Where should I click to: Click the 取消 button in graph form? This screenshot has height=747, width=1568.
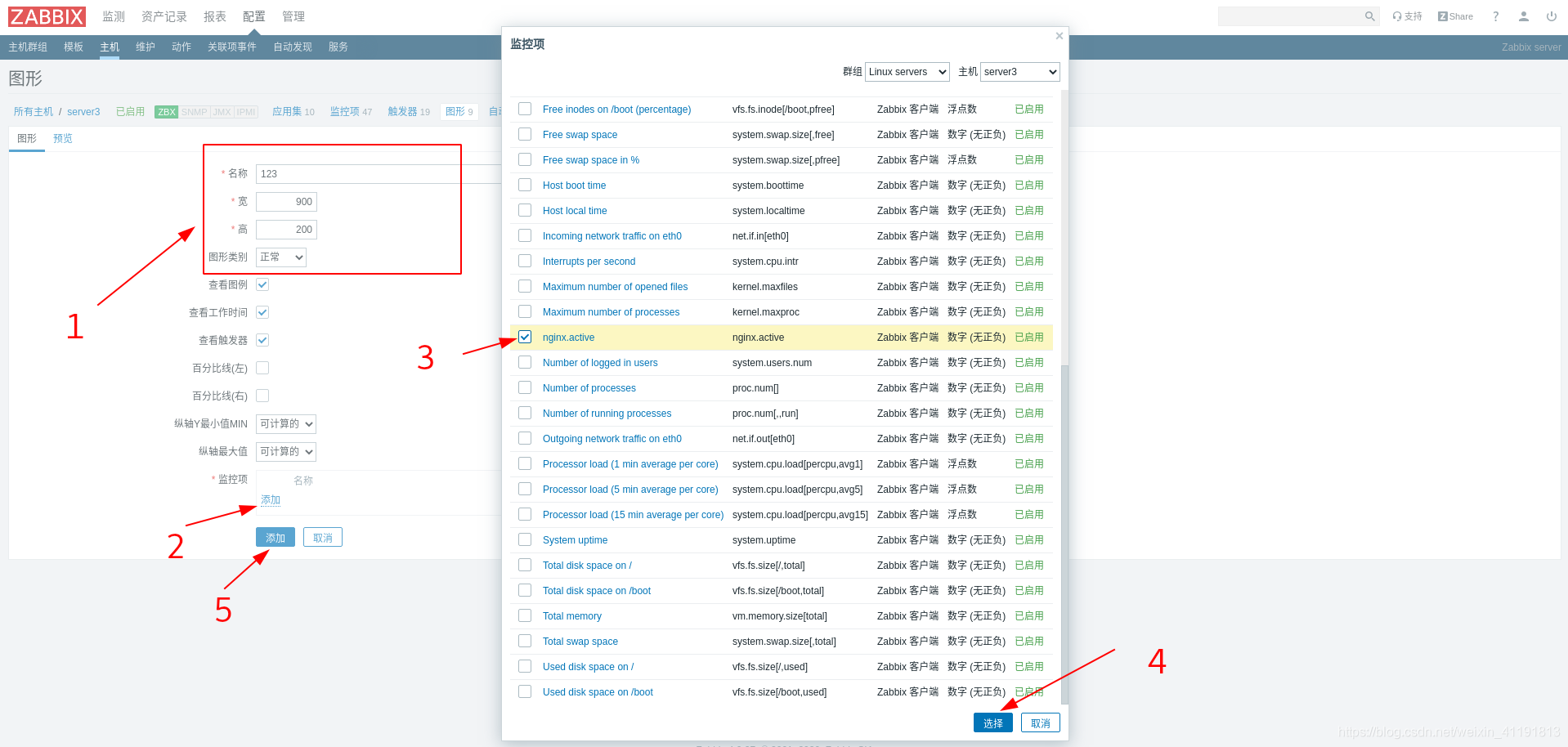323,538
